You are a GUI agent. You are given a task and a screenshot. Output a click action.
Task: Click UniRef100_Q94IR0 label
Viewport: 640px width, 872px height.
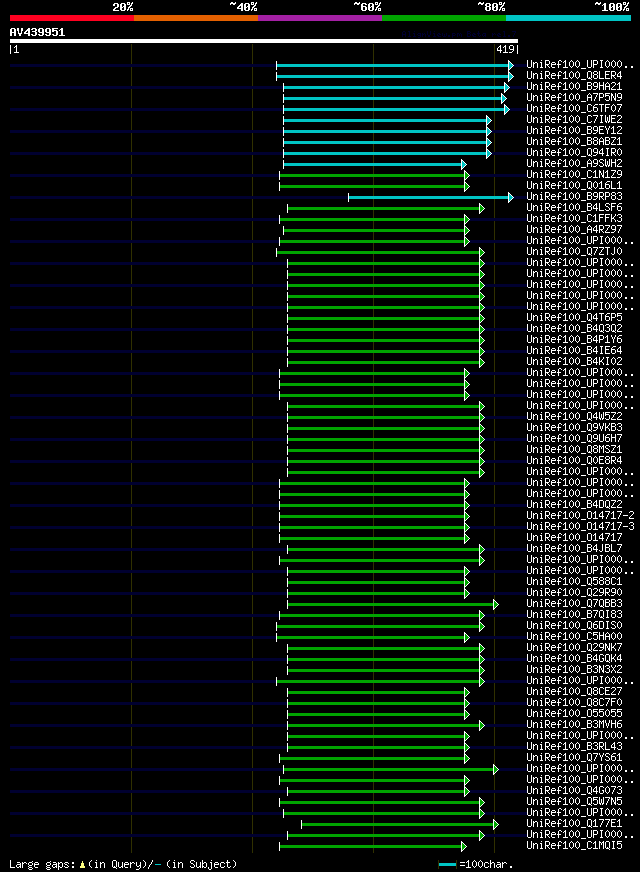click(574, 153)
